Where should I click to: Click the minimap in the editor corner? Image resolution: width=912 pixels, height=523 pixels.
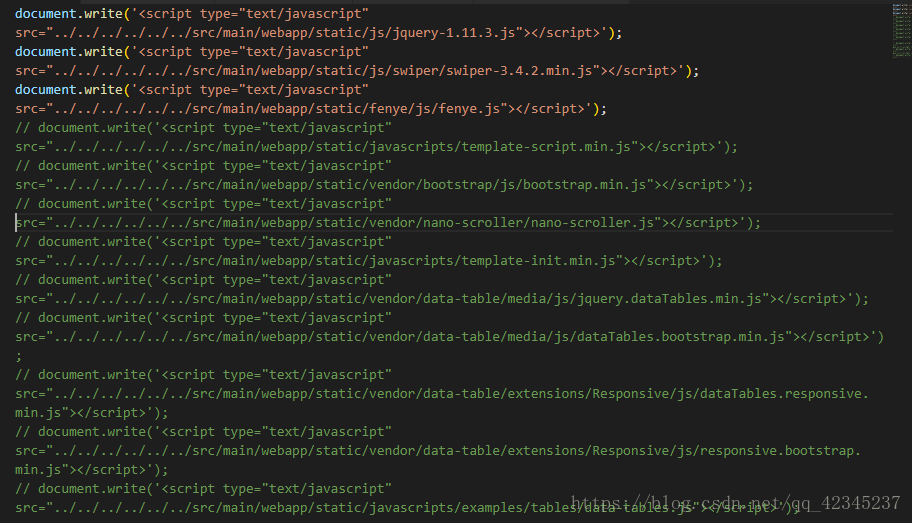[902, 30]
